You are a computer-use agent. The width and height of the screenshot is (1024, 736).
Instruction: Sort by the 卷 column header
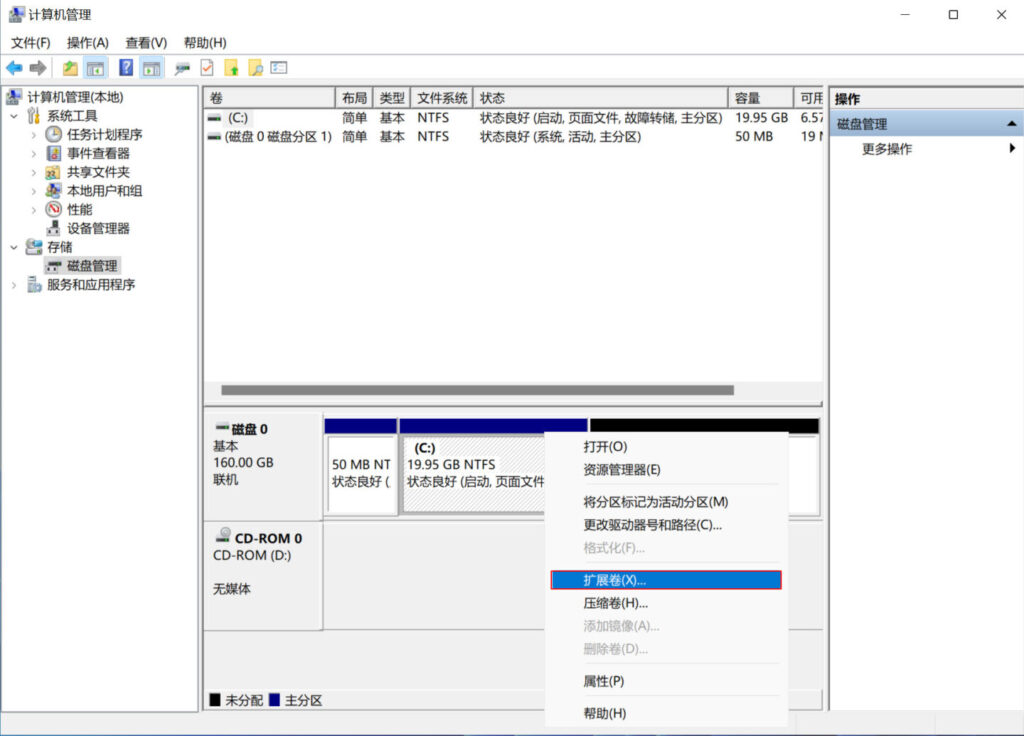click(269, 98)
